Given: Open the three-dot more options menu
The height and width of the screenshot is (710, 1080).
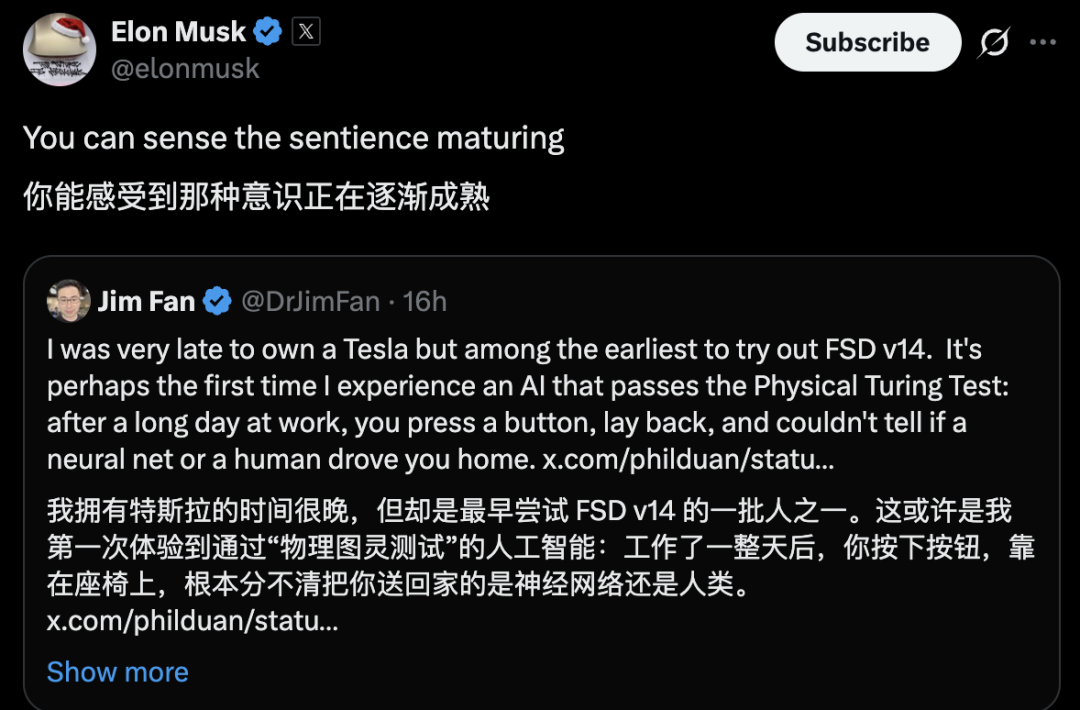Looking at the screenshot, I should 1043,43.
